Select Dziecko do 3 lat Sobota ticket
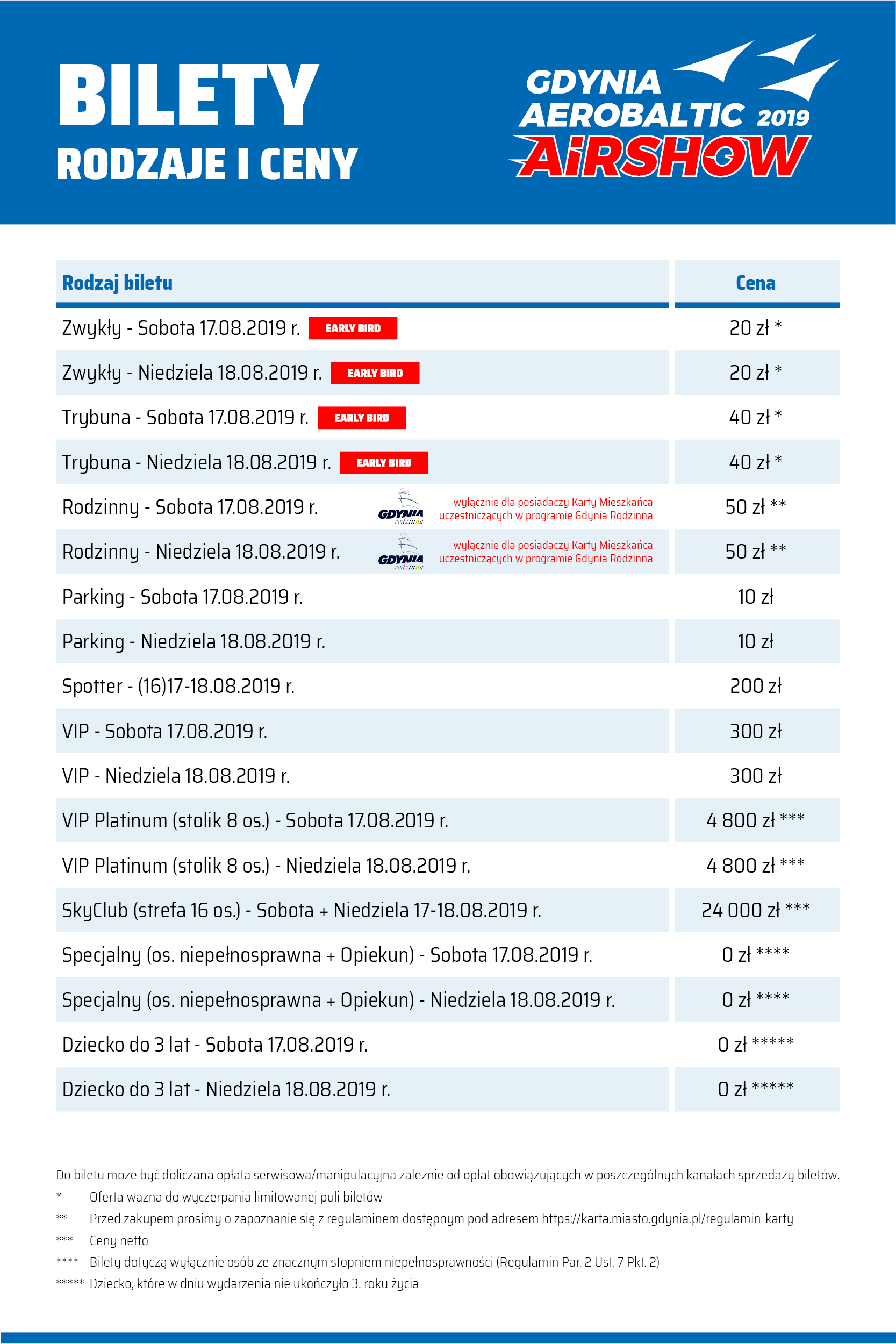Screen dimensions: 896x1344 click(215, 1045)
